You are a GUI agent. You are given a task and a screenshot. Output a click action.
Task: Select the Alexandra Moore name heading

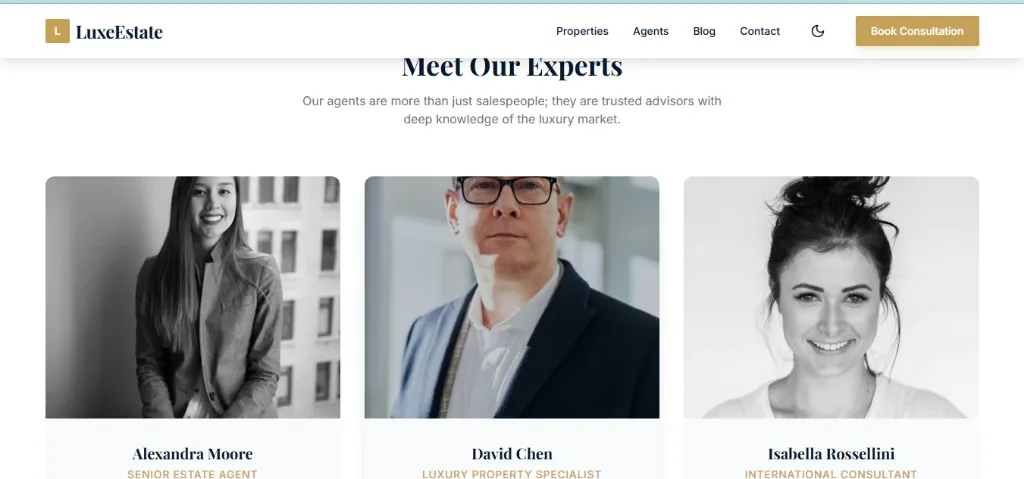coord(193,454)
